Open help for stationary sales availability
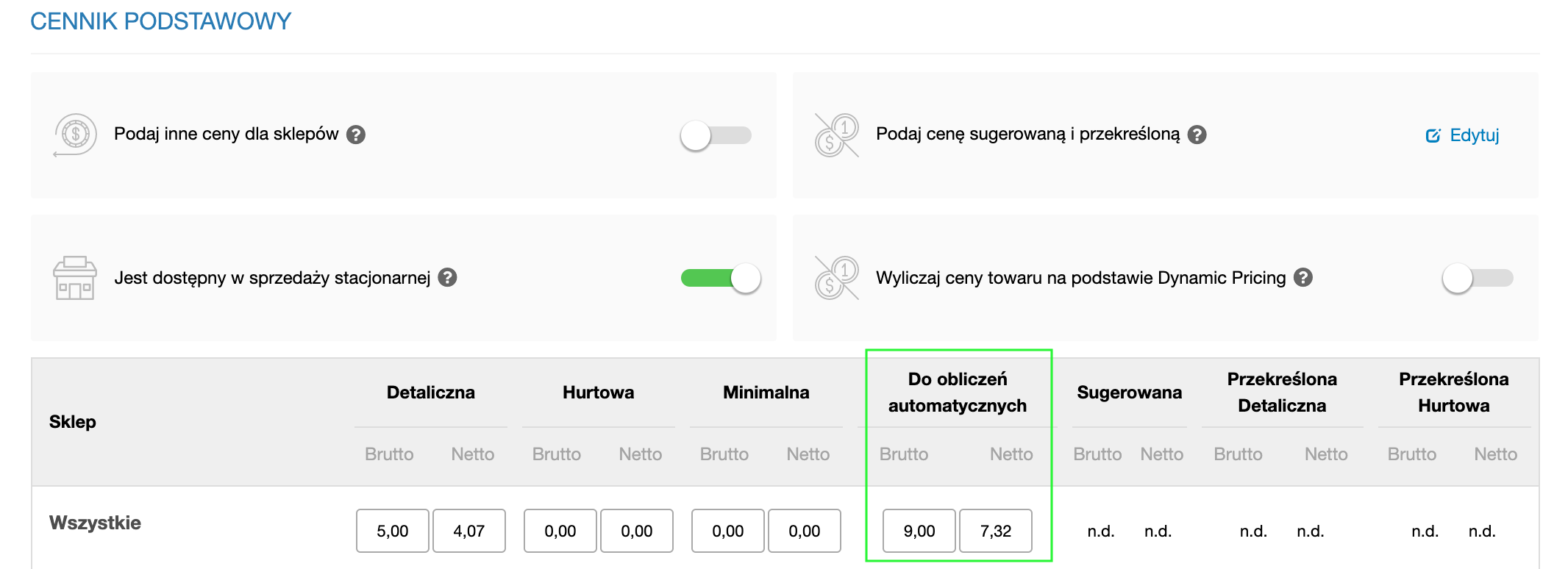 tap(447, 277)
